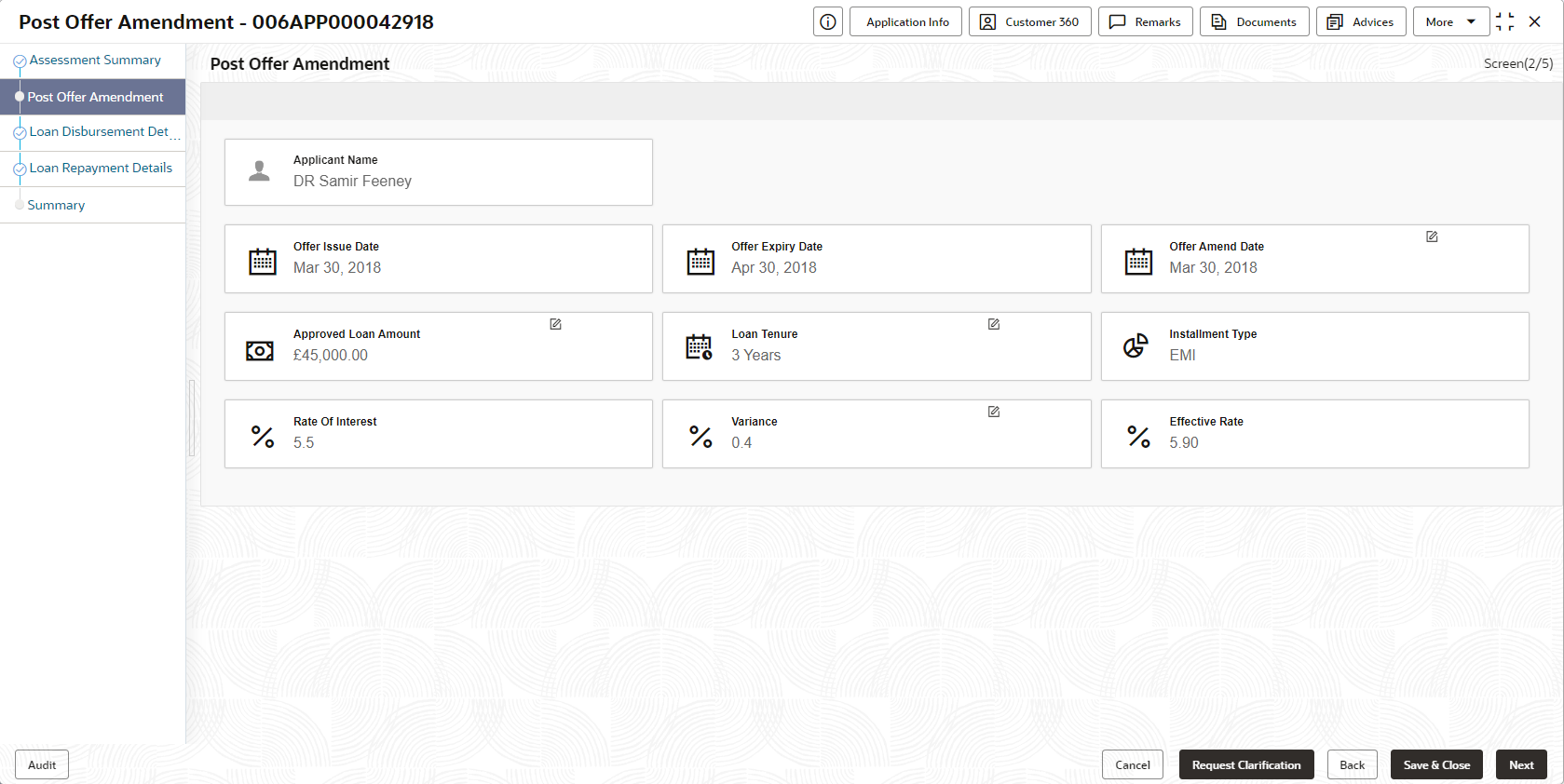Open the Summary step
This screenshot has width=1564, height=784.
[56, 205]
